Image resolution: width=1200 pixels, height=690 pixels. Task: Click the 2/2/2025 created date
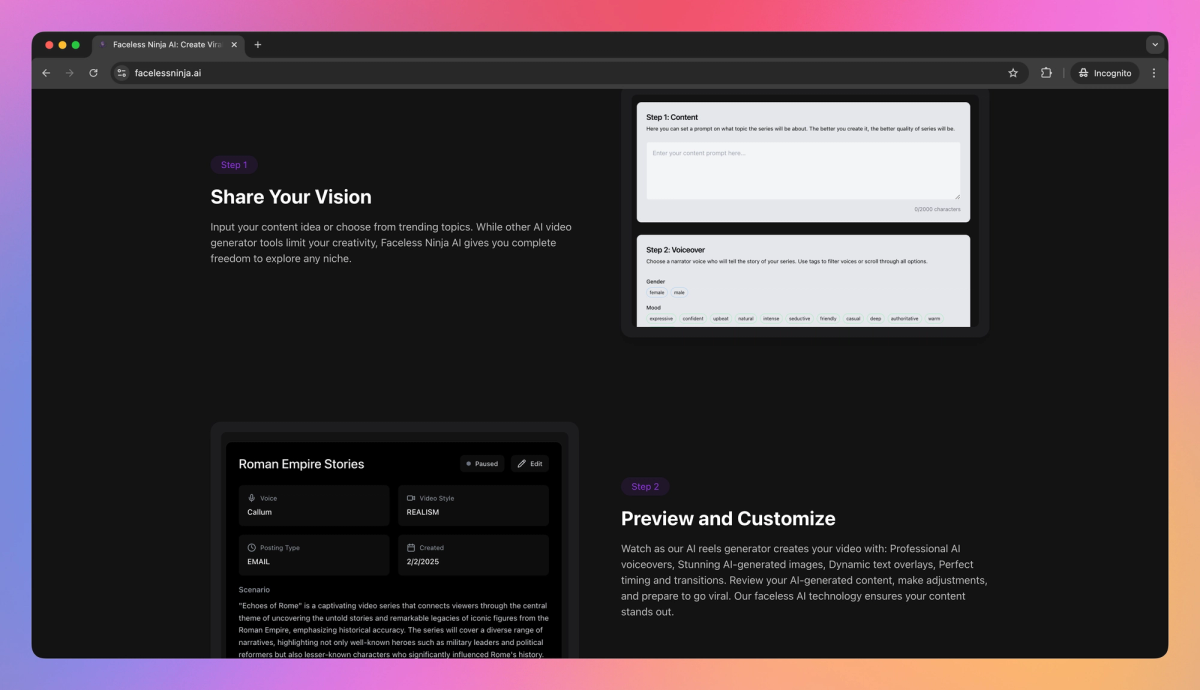point(422,562)
